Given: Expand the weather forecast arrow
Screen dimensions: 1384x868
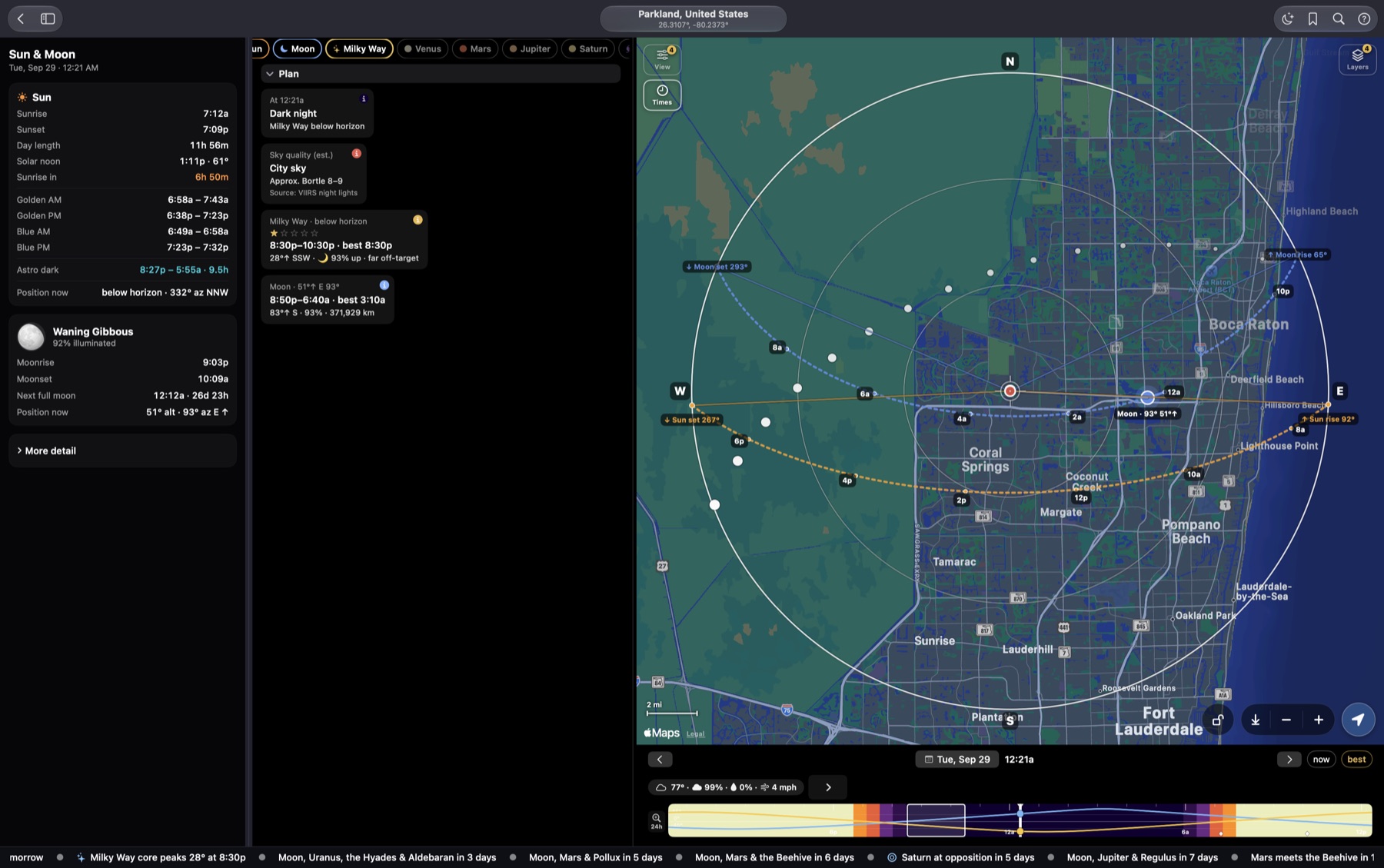Looking at the screenshot, I should pyautogui.click(x=828, y=787).
